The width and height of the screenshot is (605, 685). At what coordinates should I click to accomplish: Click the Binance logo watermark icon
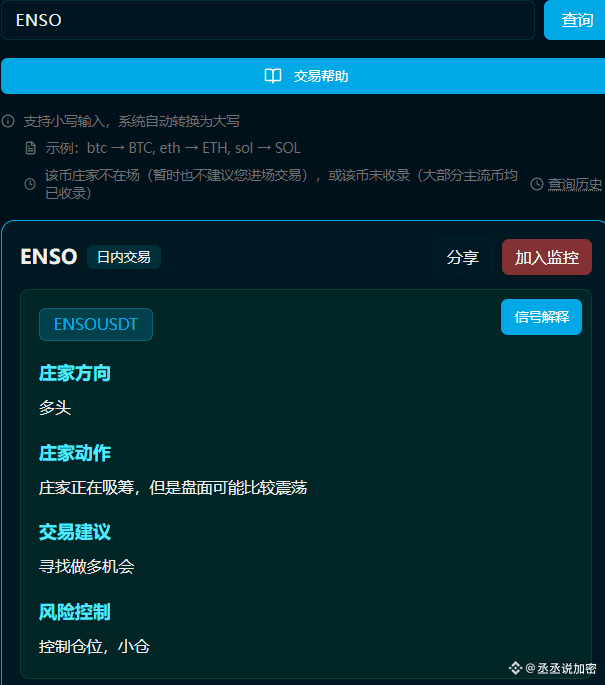pyautogui.click(x=515, y=668)
